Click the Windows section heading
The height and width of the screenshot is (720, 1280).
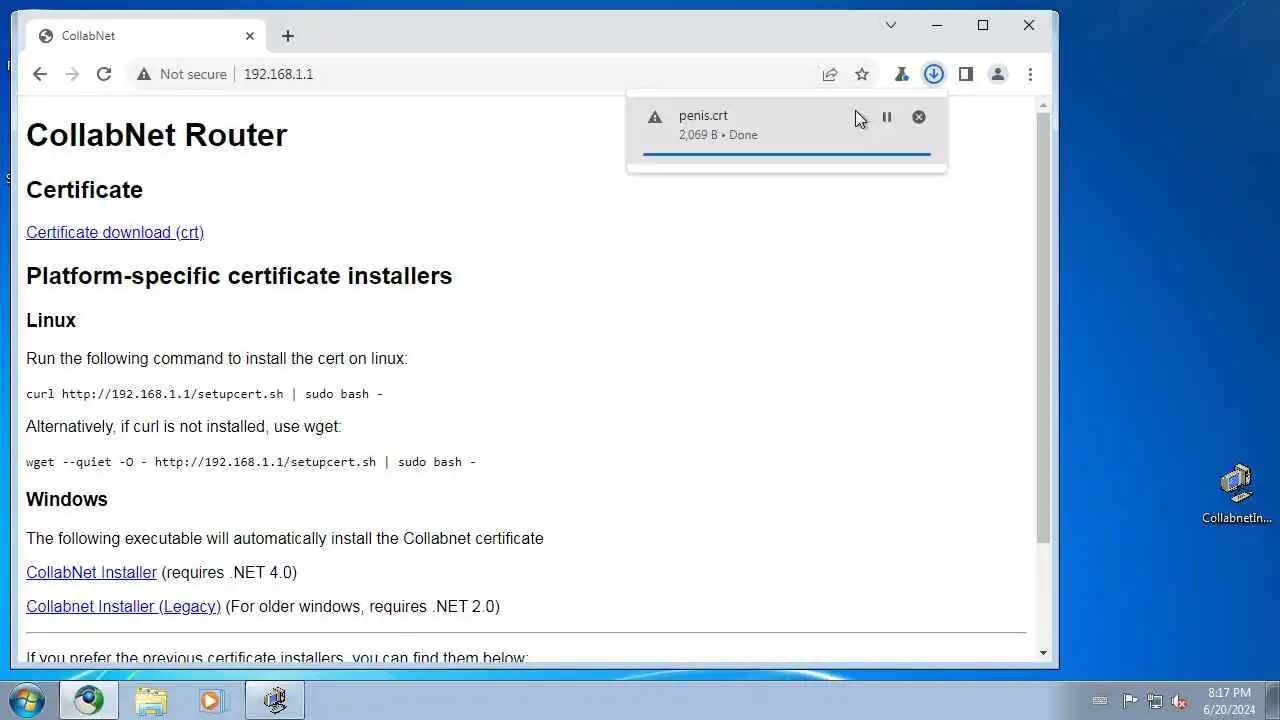(67, 499)
